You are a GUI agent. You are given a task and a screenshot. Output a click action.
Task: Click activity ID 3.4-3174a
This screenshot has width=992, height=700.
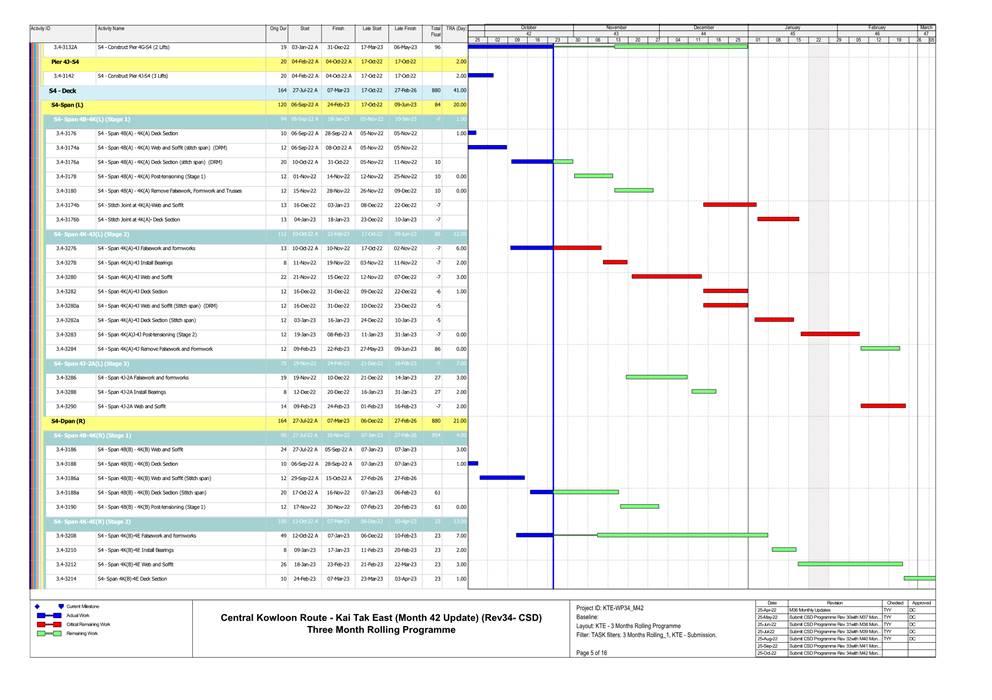coord(68,148)
